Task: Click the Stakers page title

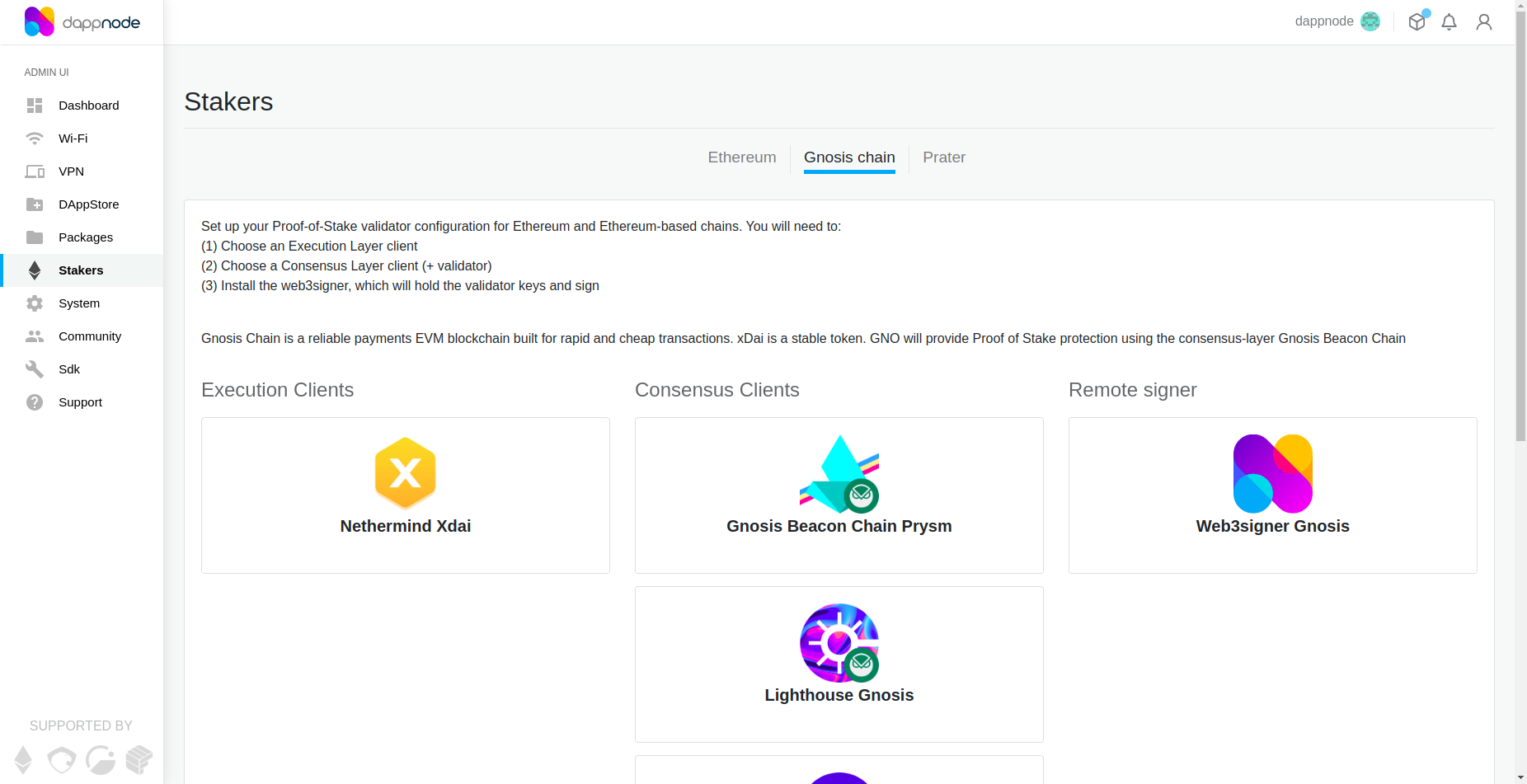Action: 228,101
